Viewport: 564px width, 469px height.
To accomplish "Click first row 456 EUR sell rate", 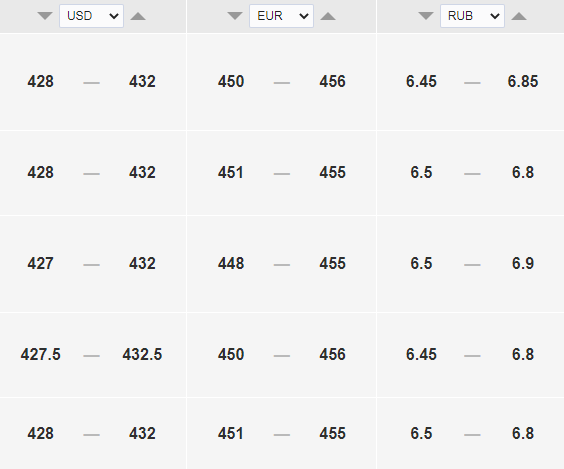I will tap(332, 81).
